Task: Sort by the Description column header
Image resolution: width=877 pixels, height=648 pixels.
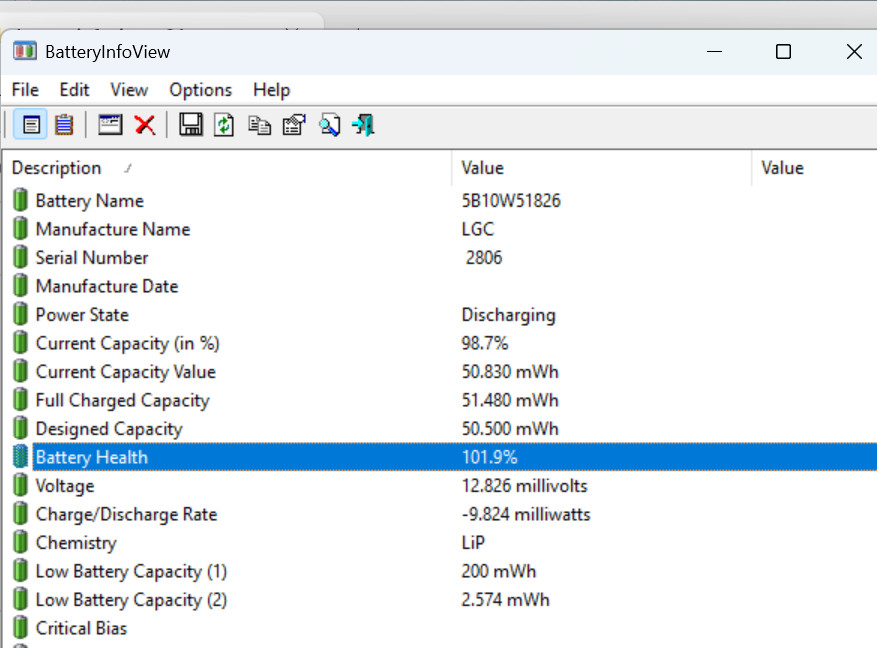Action: pos(57,168)
